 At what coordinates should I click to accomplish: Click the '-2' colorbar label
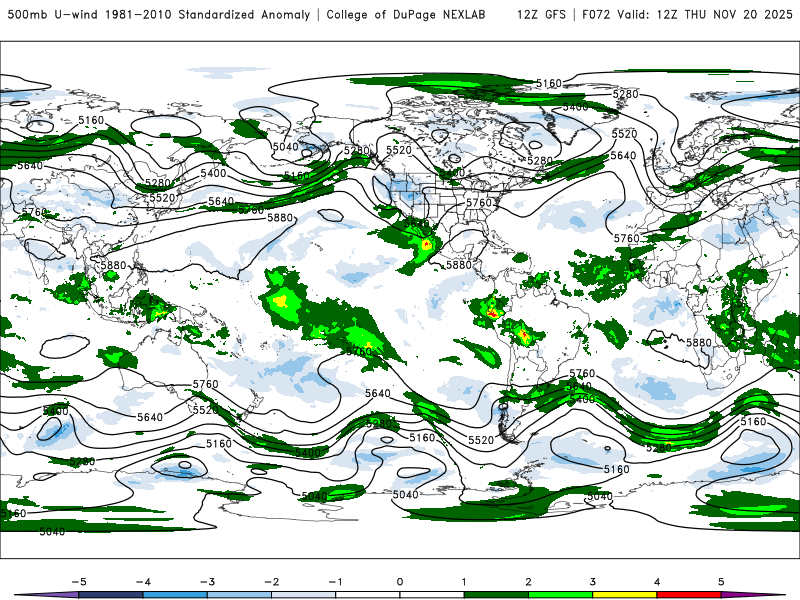click(271, 582)
